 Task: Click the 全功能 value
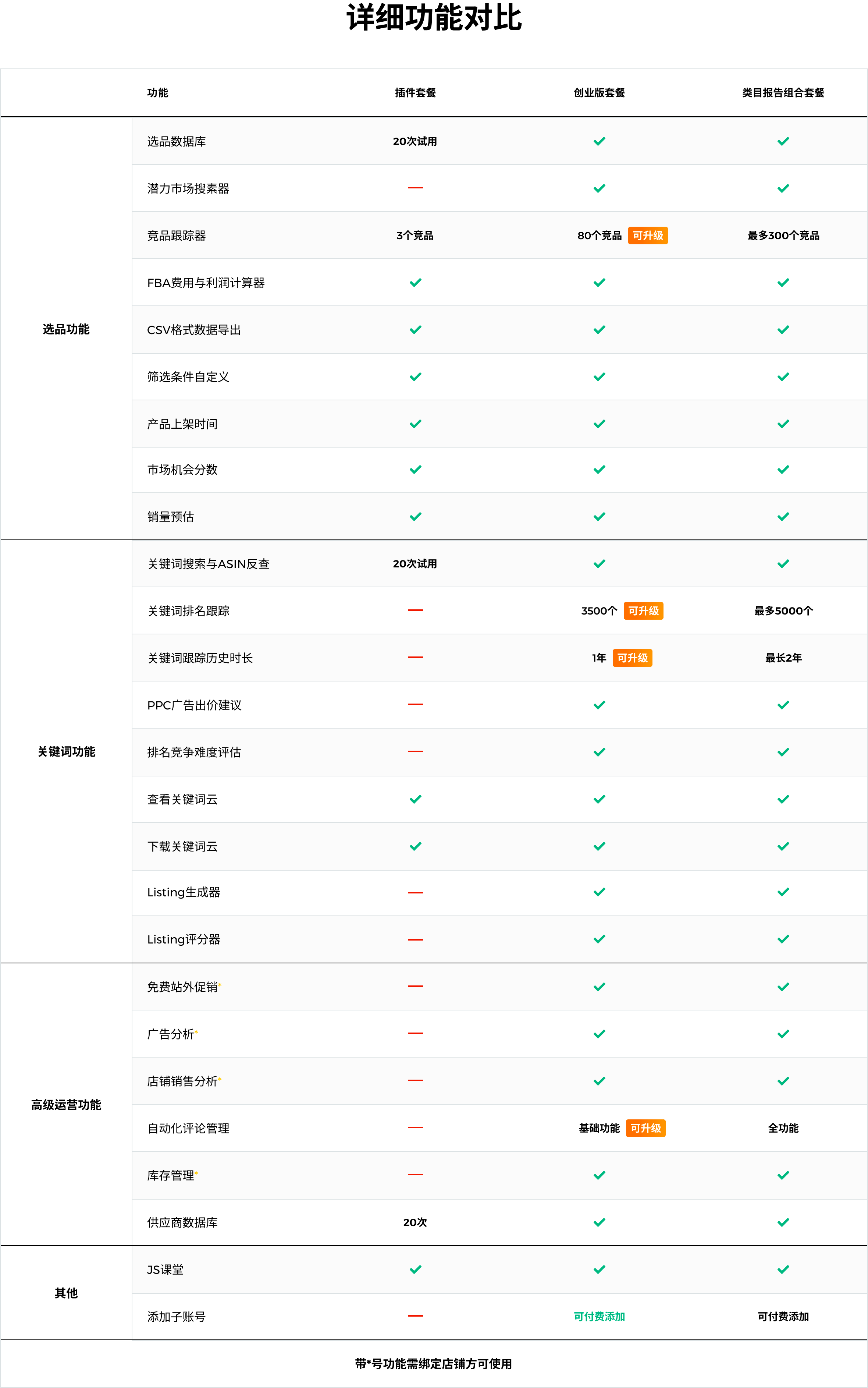pyautogui.click(x=783, y=1128)
